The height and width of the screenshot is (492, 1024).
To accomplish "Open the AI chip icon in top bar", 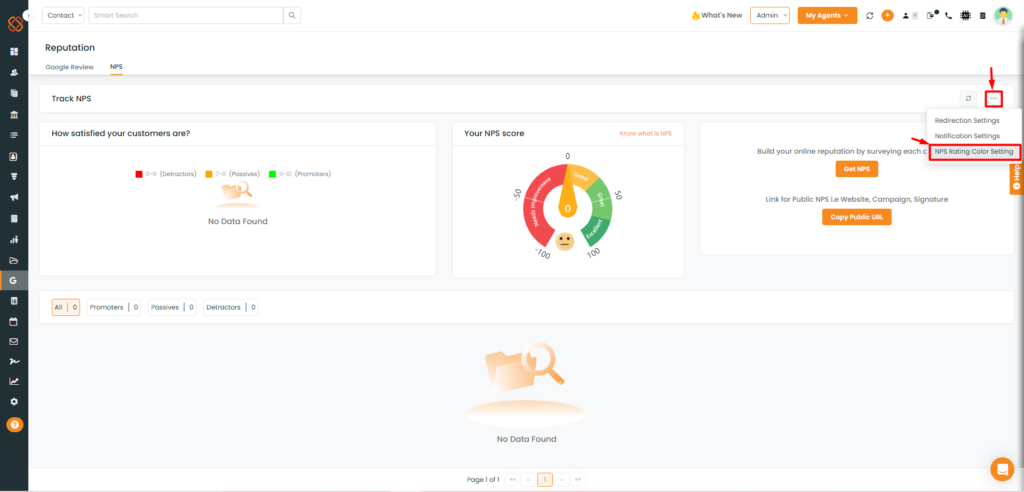I will pyautogui.click(x=965, y=16).
